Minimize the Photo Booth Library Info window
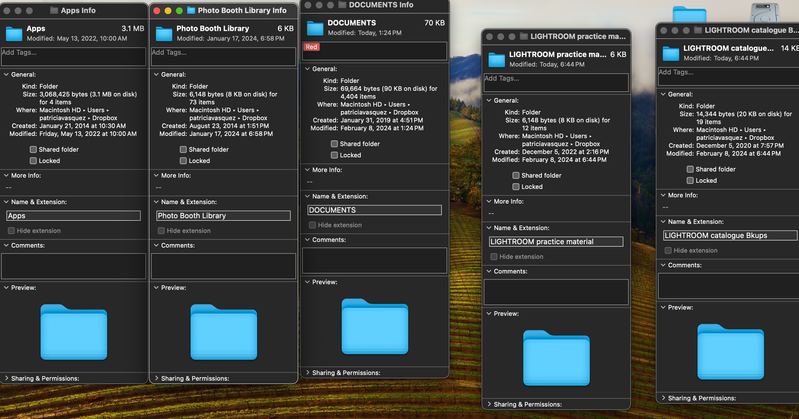Viewport: 799px width, 419px height. pyautogui.click(x=168, y=10)
